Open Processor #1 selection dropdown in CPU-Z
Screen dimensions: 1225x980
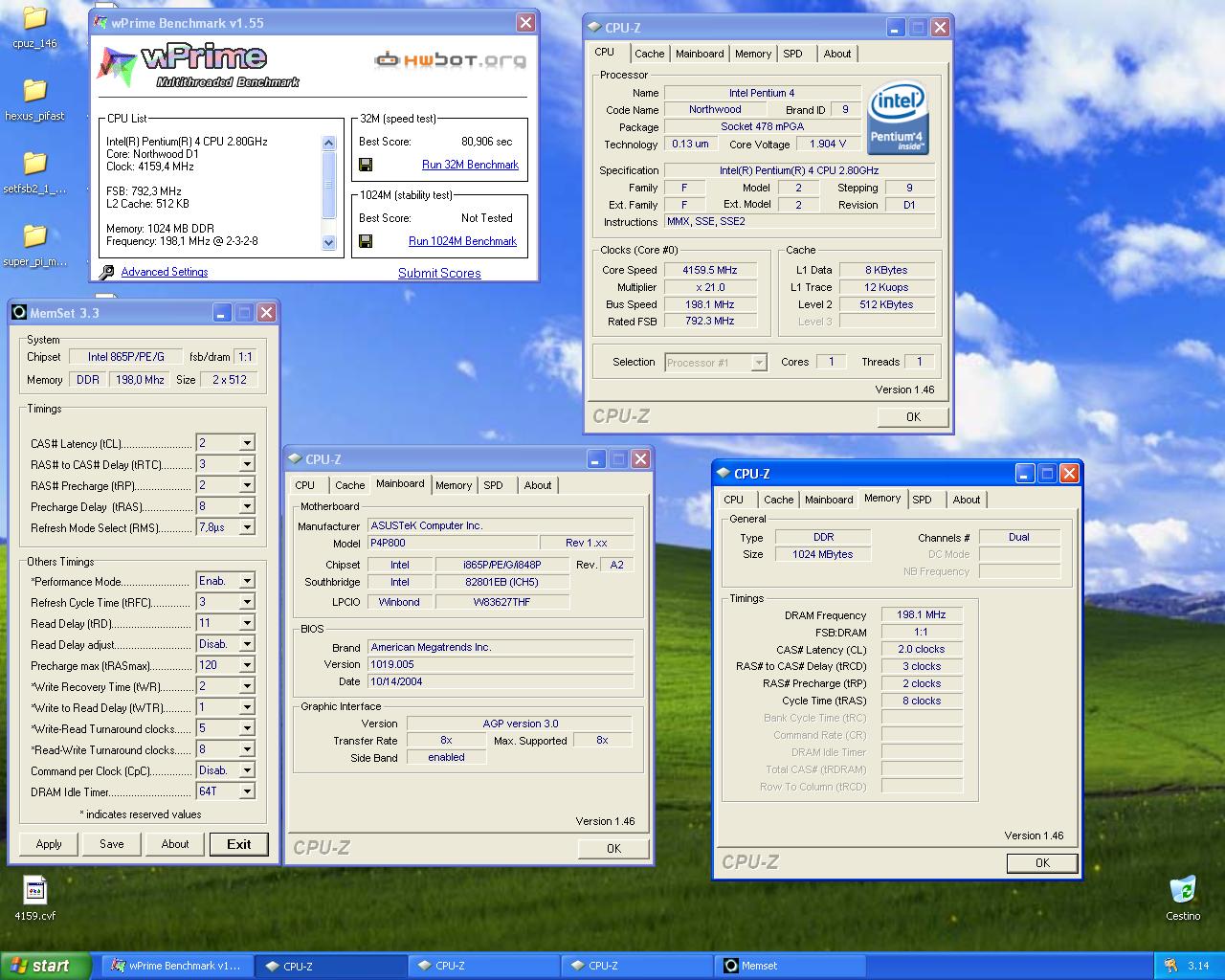[x=759, y=363]
